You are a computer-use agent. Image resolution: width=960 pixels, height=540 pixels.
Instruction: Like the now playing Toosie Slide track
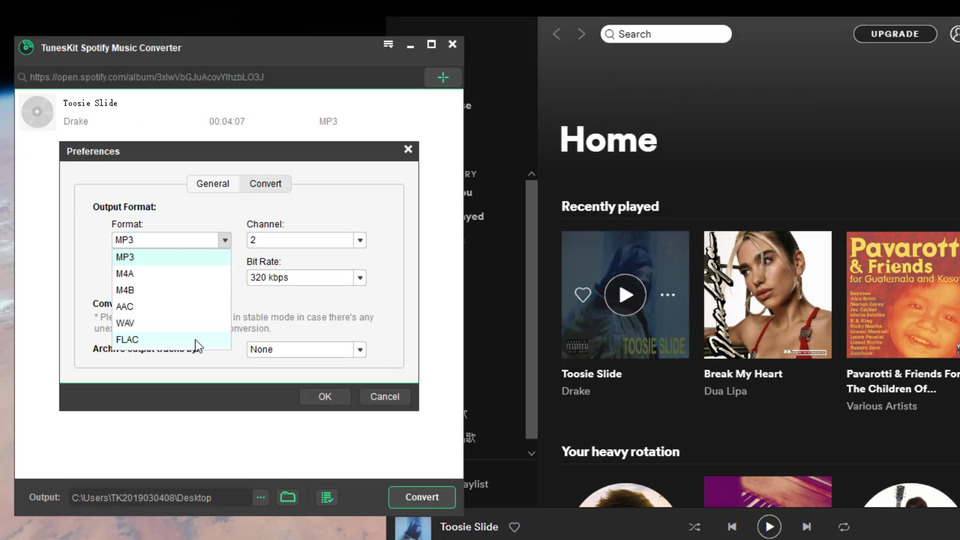(514, 527)
